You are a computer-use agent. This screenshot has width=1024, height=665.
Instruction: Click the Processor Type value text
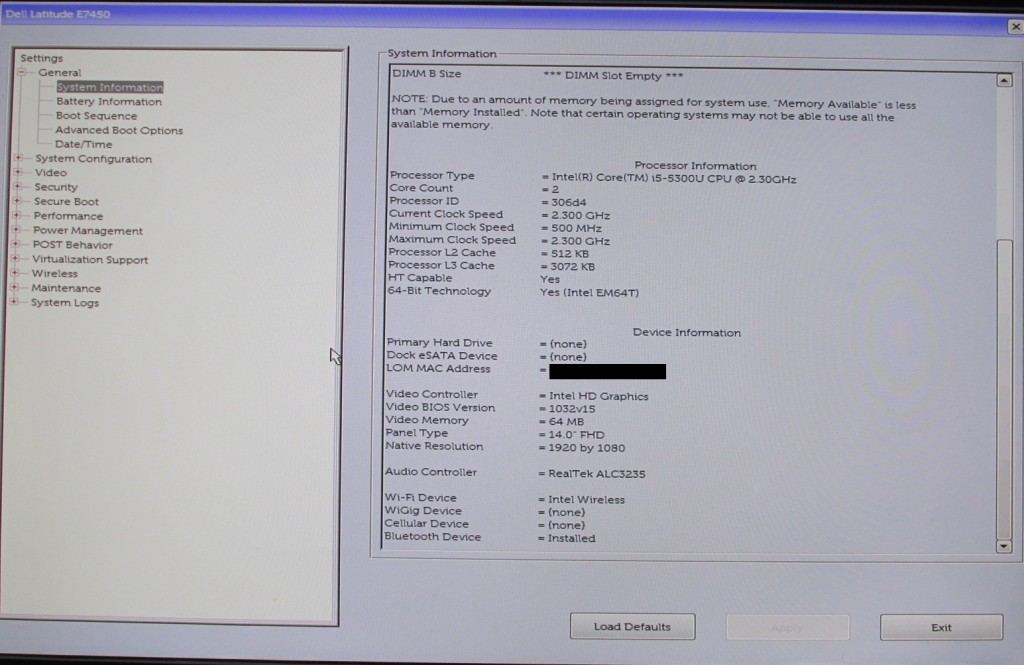coord(674,178)
